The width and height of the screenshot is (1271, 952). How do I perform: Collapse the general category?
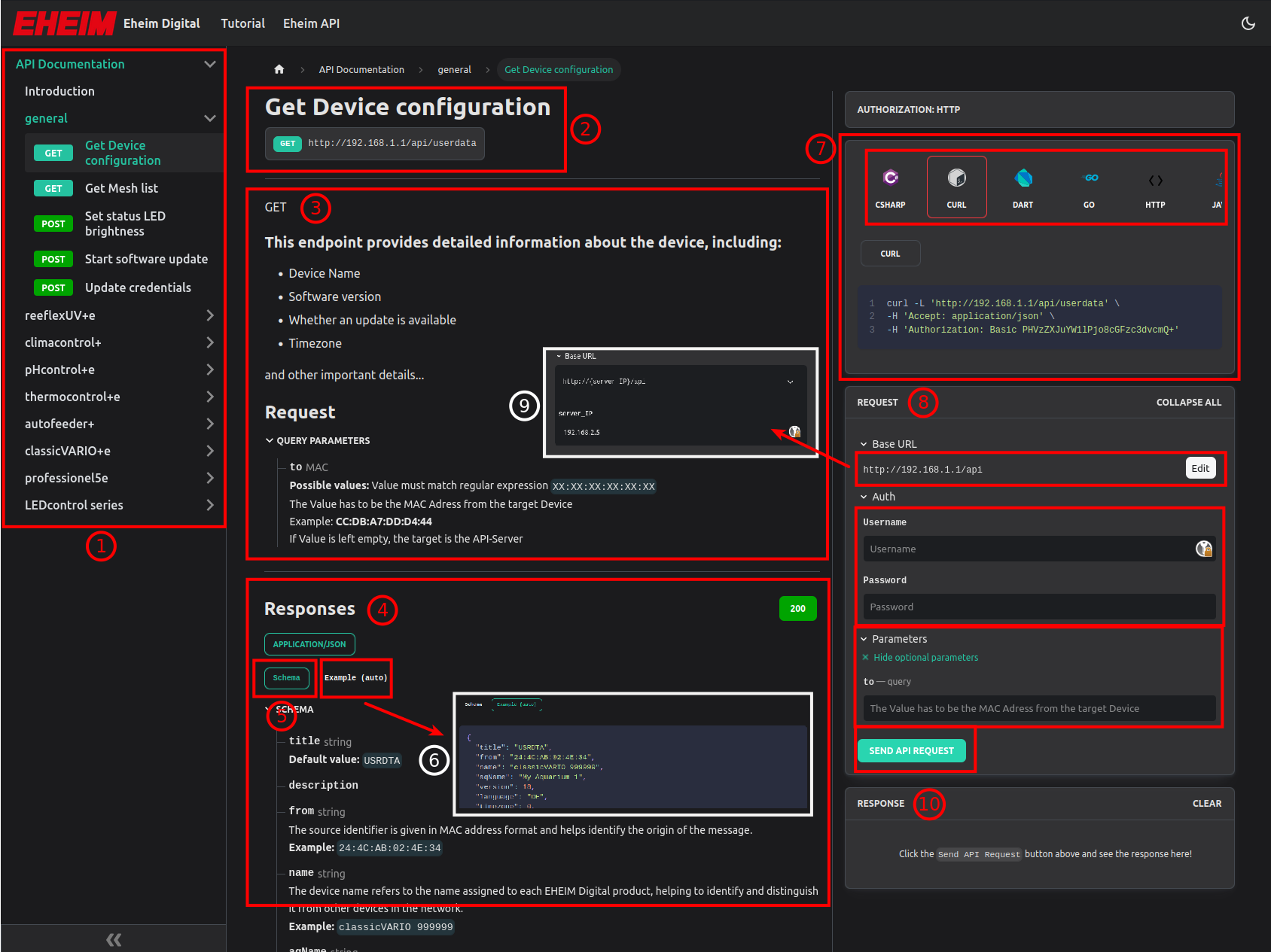(210, 118)
